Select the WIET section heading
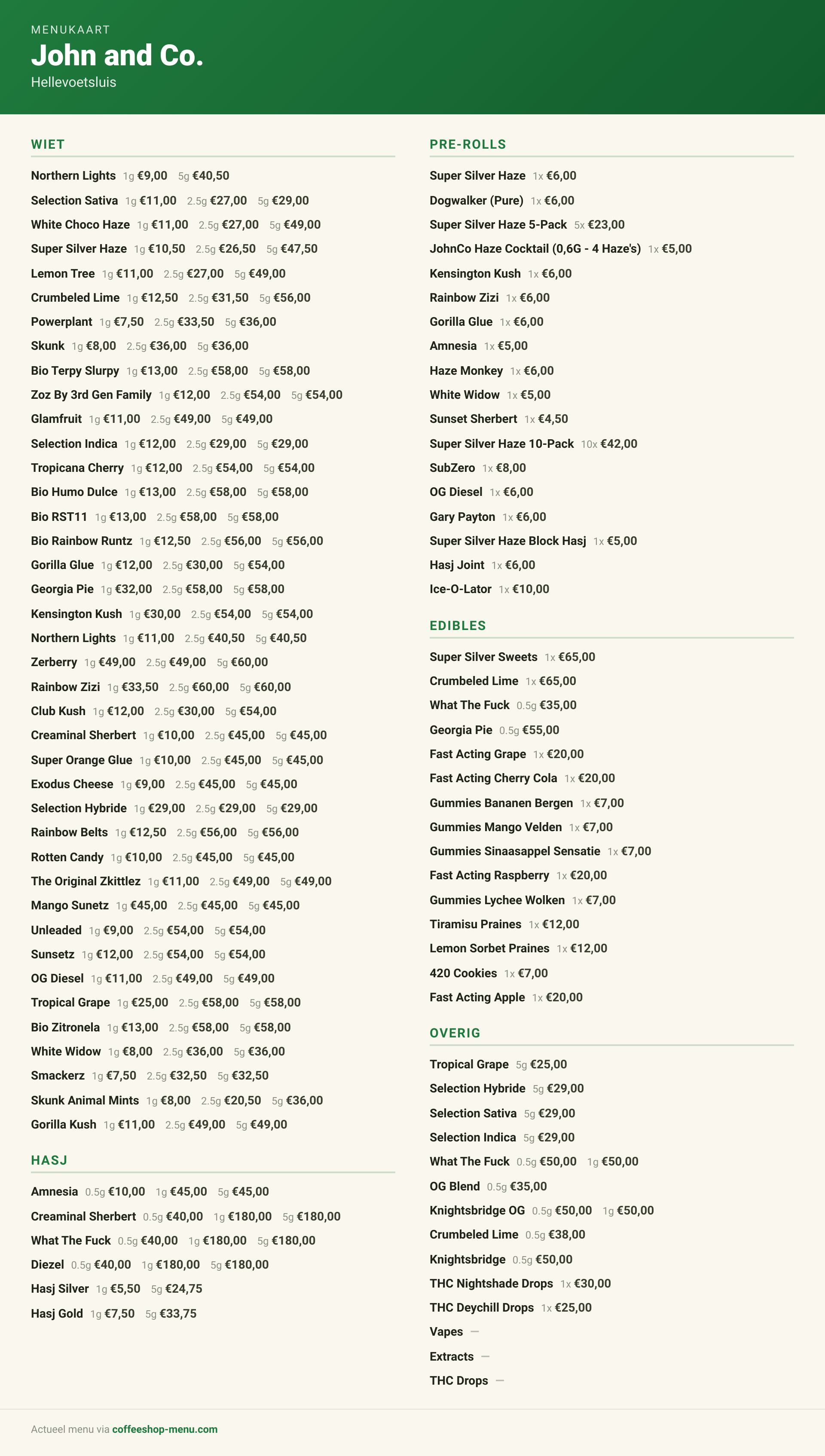Viewport: 825px width, 1456px height. pyautogui.click(x=48, y=144)
